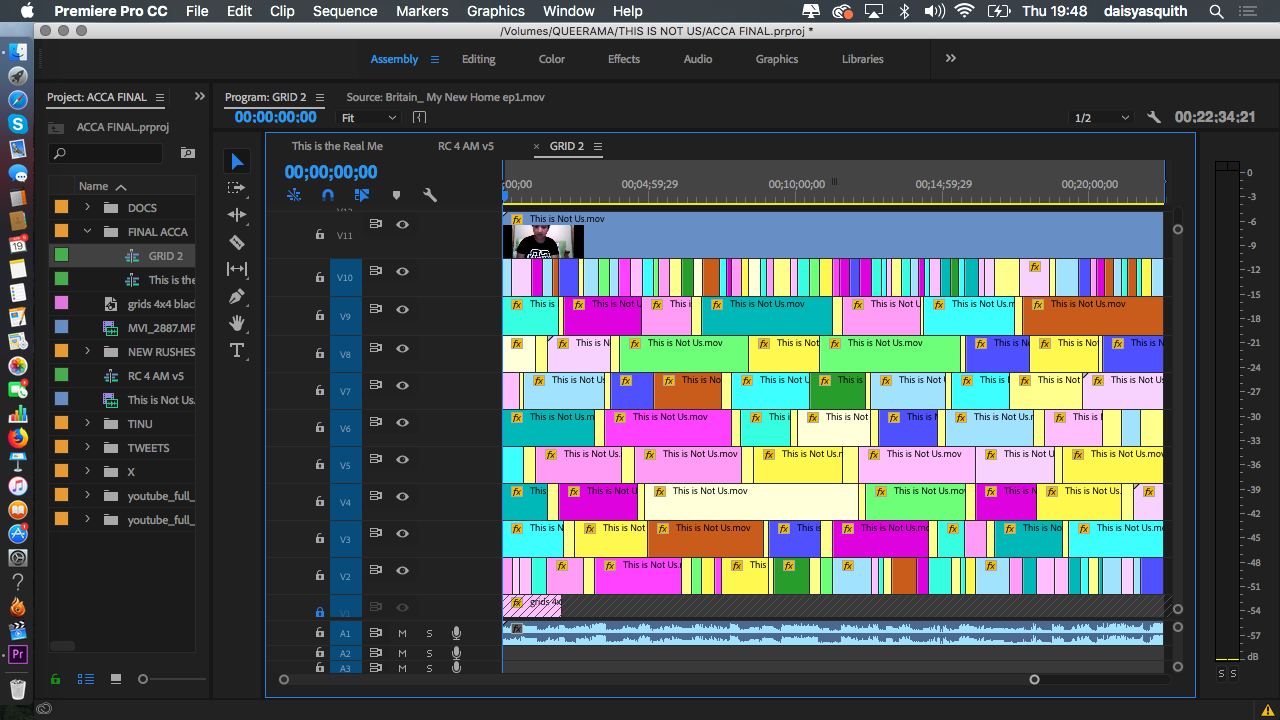1280x720 pixels.
Task: Select grids 4x4 black item in project
Action: [161, 304]
